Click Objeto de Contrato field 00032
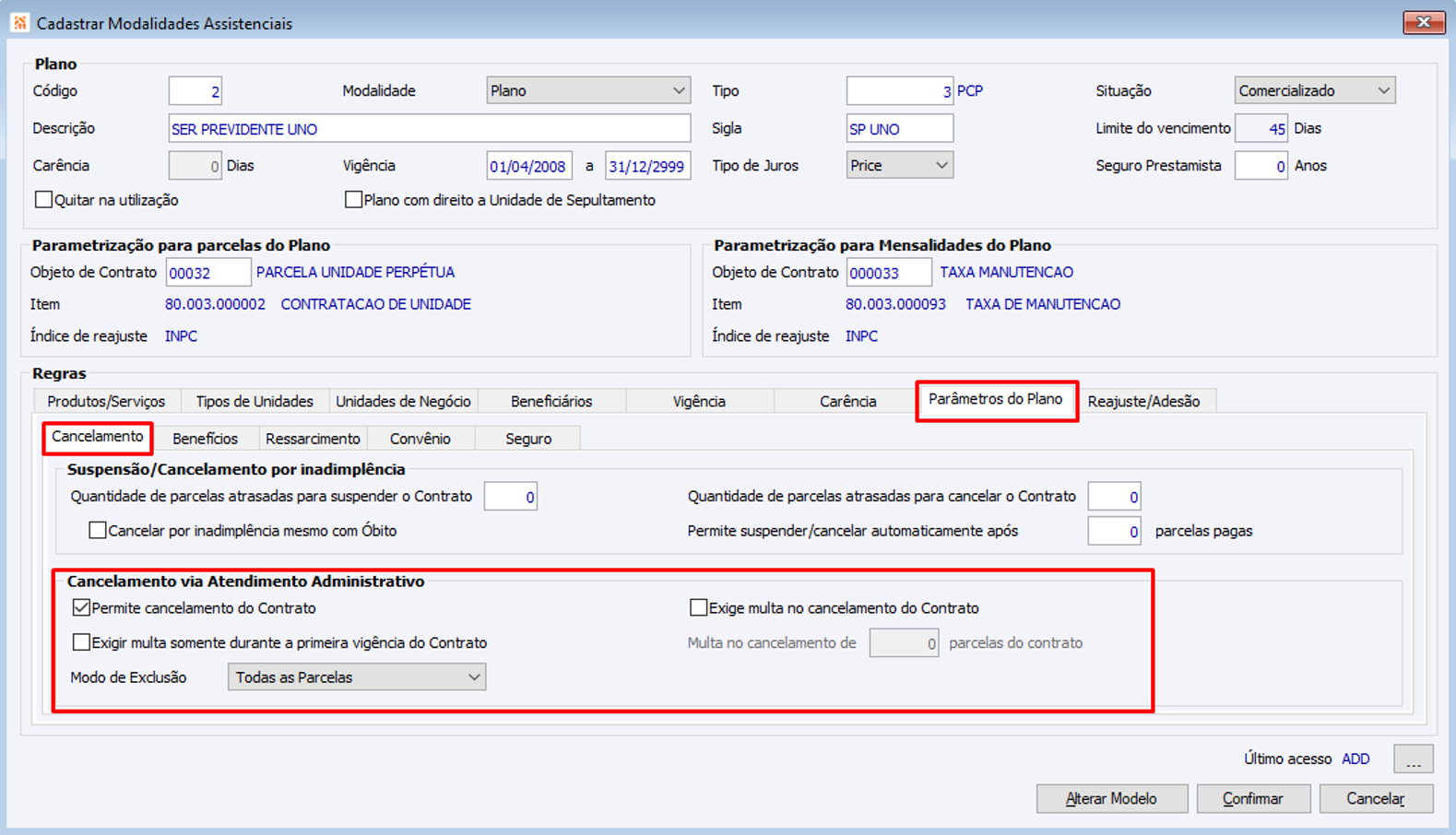This screenshot has width=1456, height=835. 208,272
